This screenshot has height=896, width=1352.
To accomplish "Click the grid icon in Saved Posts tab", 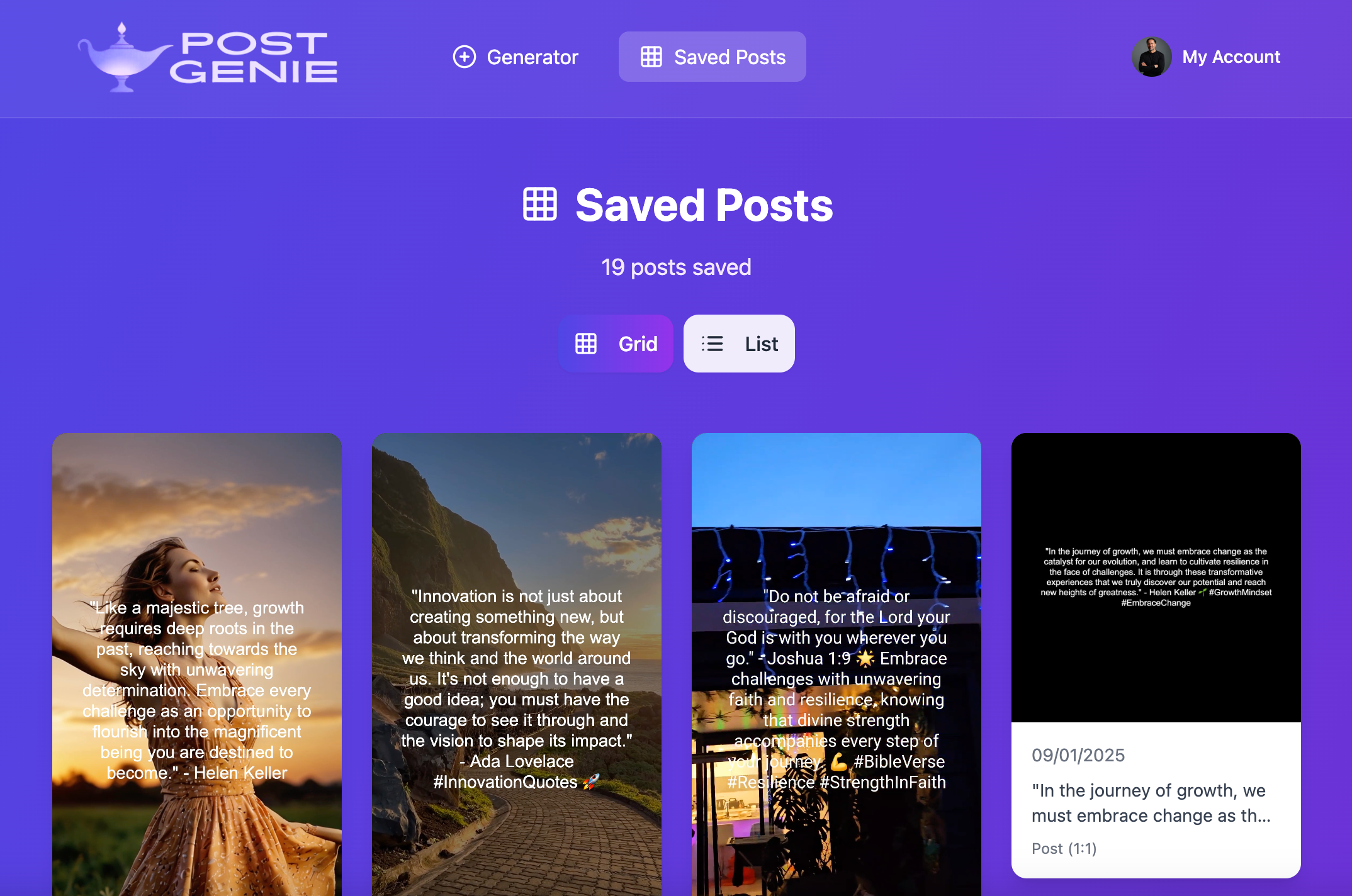I will click(651, 57).
